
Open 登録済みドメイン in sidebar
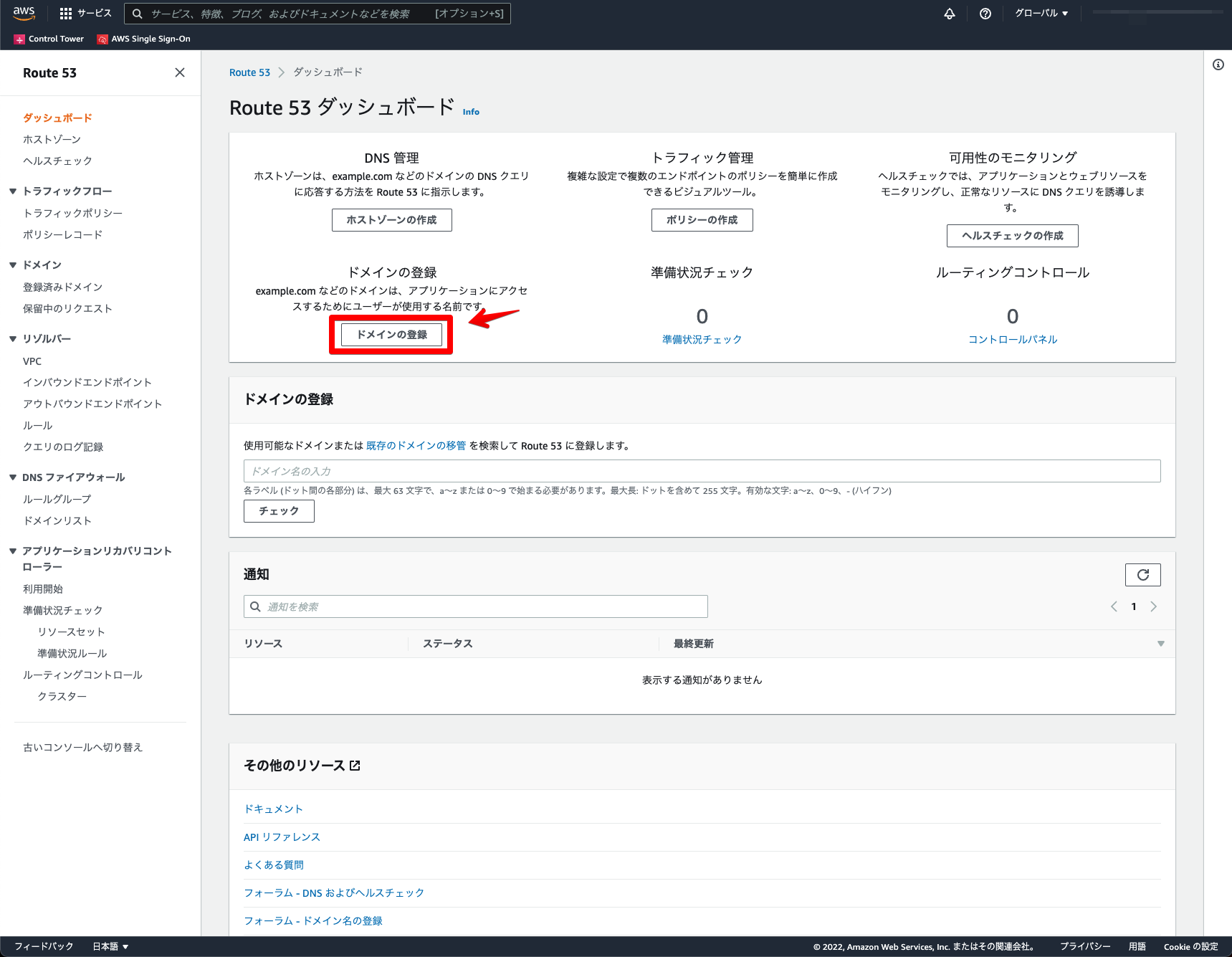63,287
